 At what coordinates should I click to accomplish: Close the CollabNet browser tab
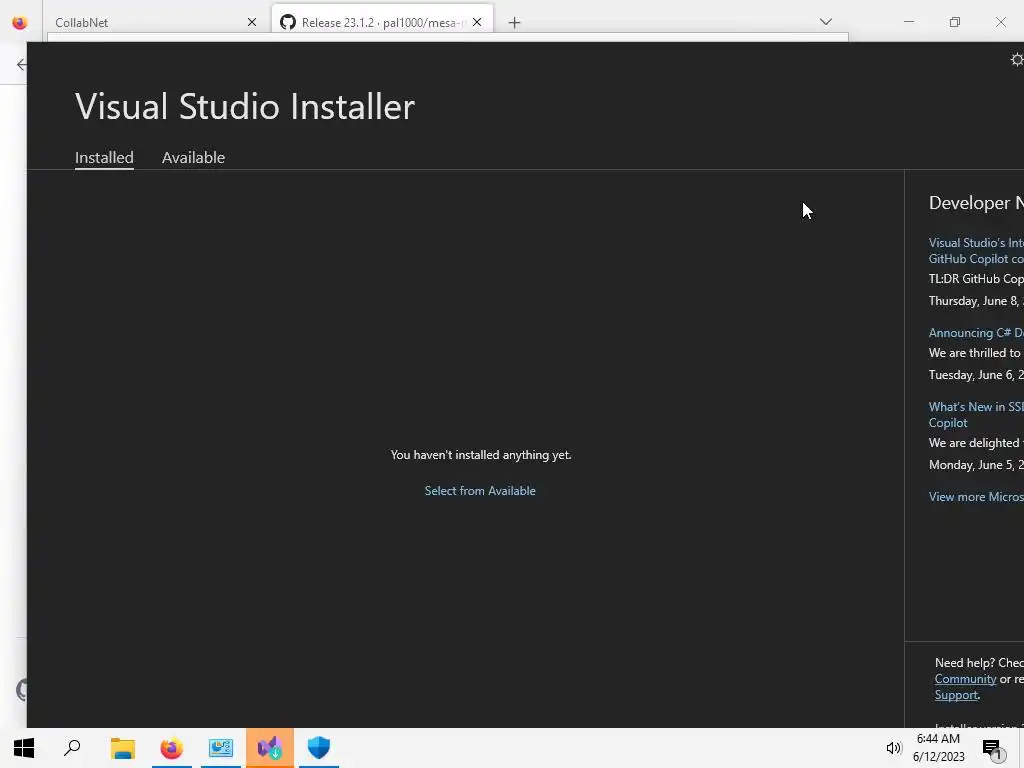click(252, 22)
